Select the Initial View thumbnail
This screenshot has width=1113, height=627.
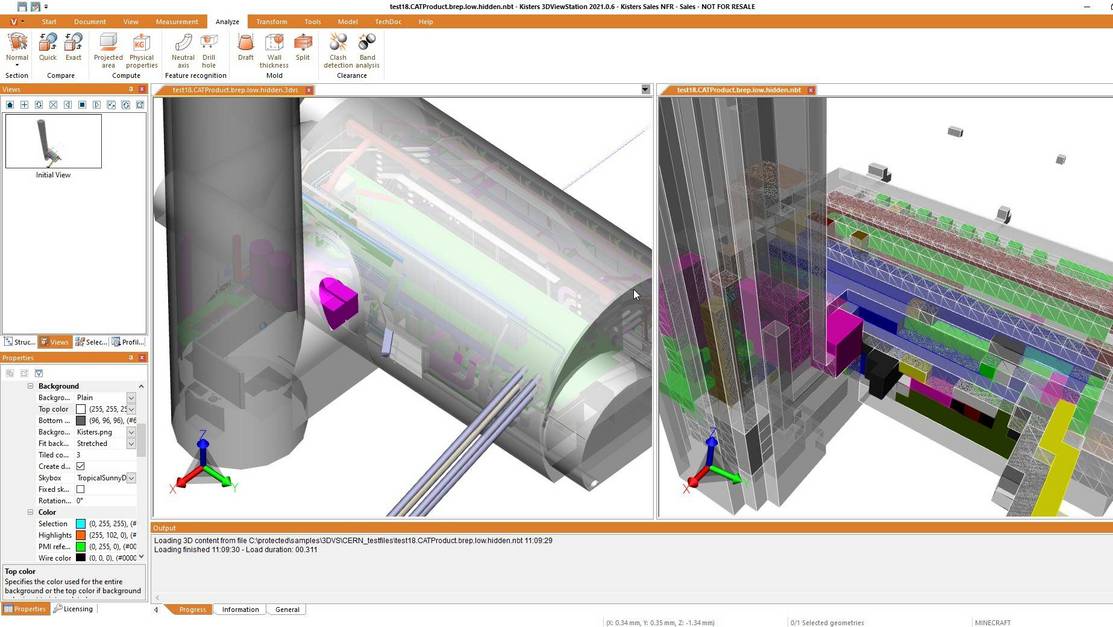[x=53, y=141]
